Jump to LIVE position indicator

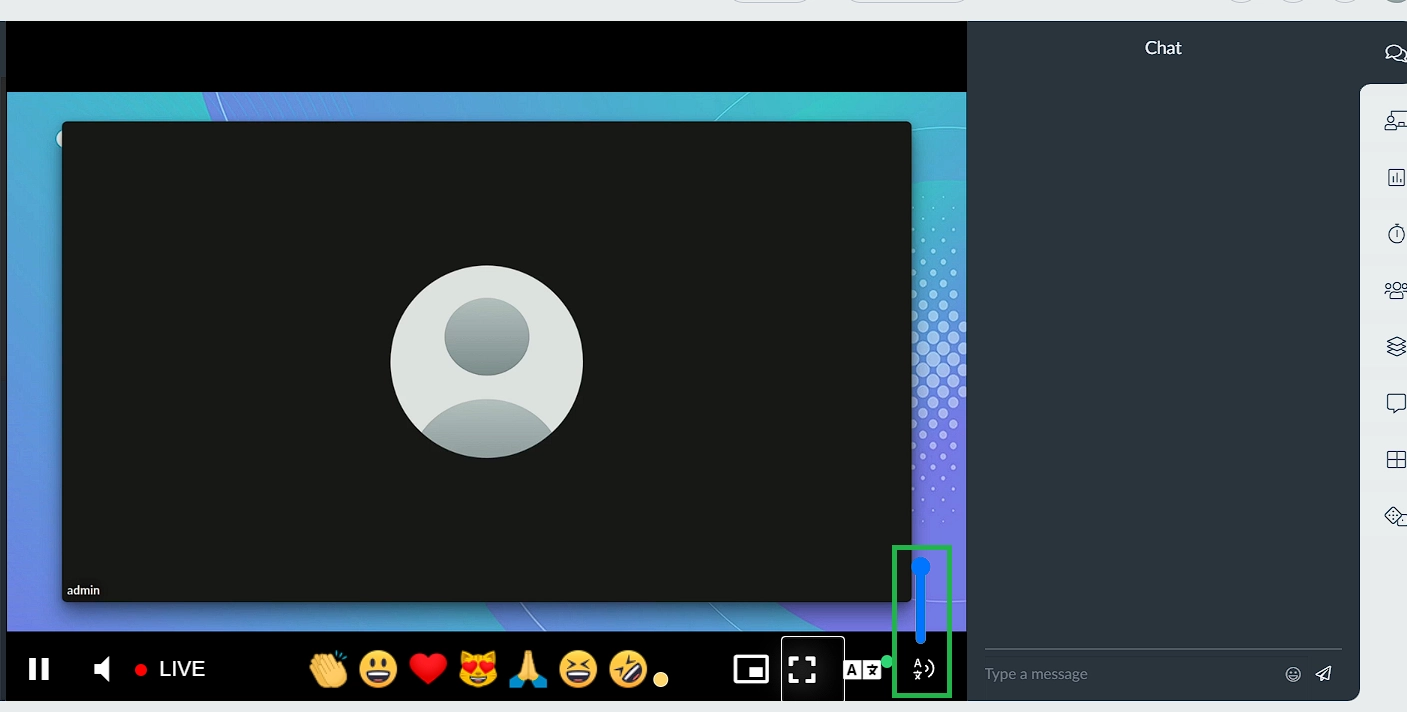[170, 669]
